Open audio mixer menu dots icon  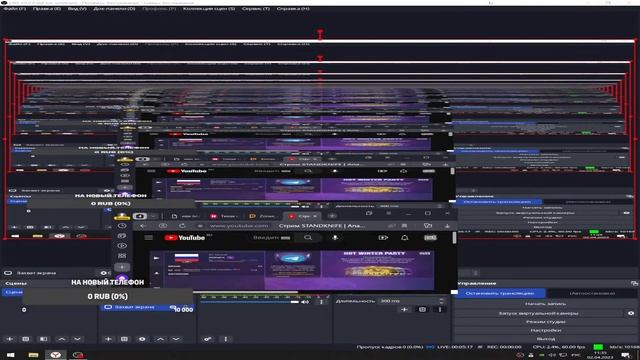(226, 339)
